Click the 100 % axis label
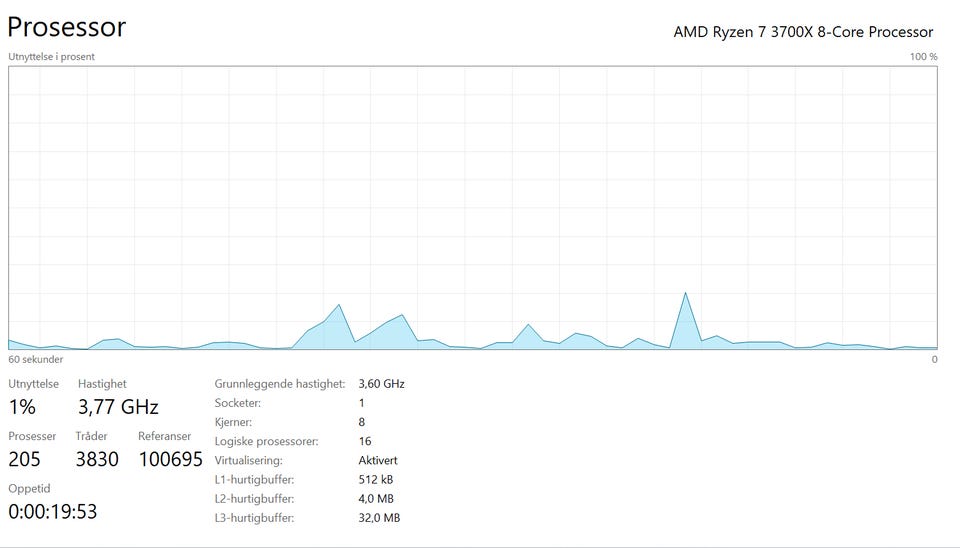960x548 pixels. [923, 56]
